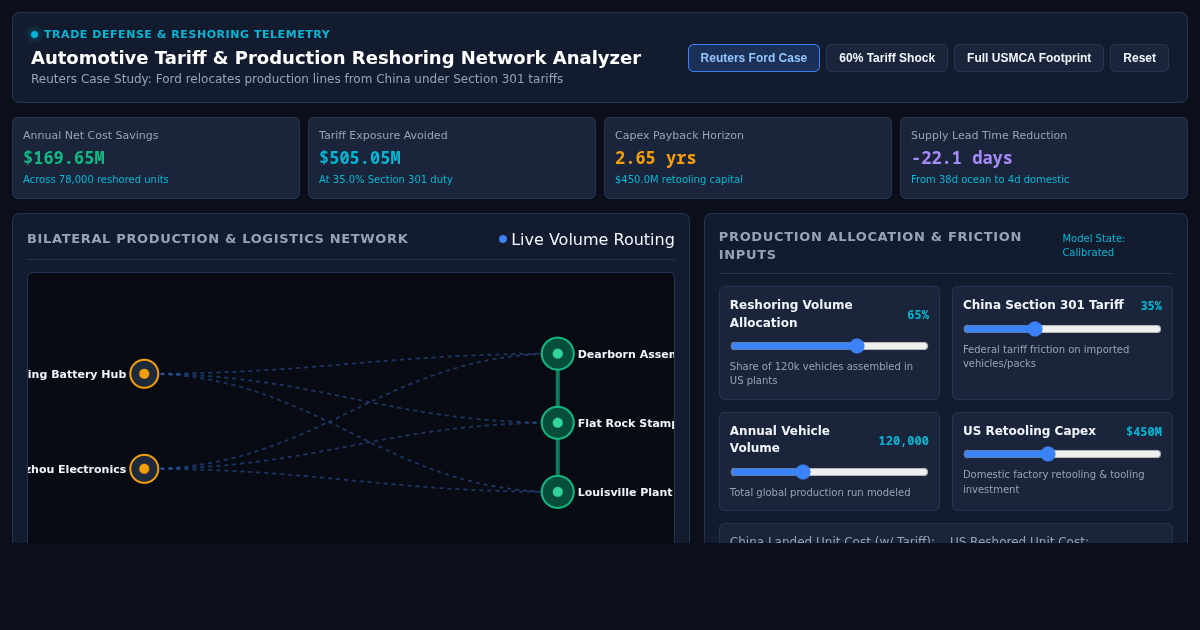Click the Reset button
1200x630 pixels.
[1139, 58]
